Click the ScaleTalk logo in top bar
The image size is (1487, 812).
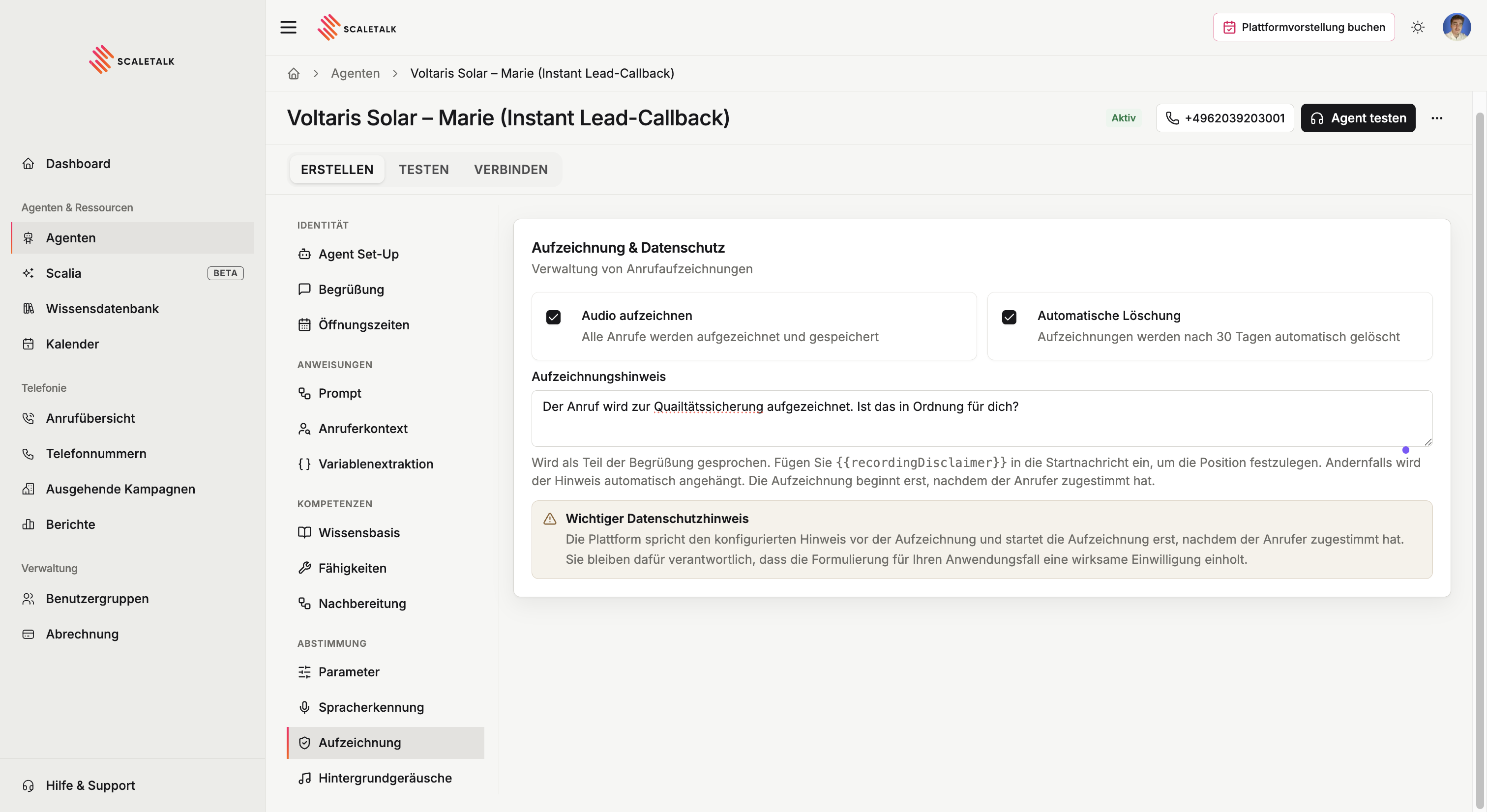point(357,28)
